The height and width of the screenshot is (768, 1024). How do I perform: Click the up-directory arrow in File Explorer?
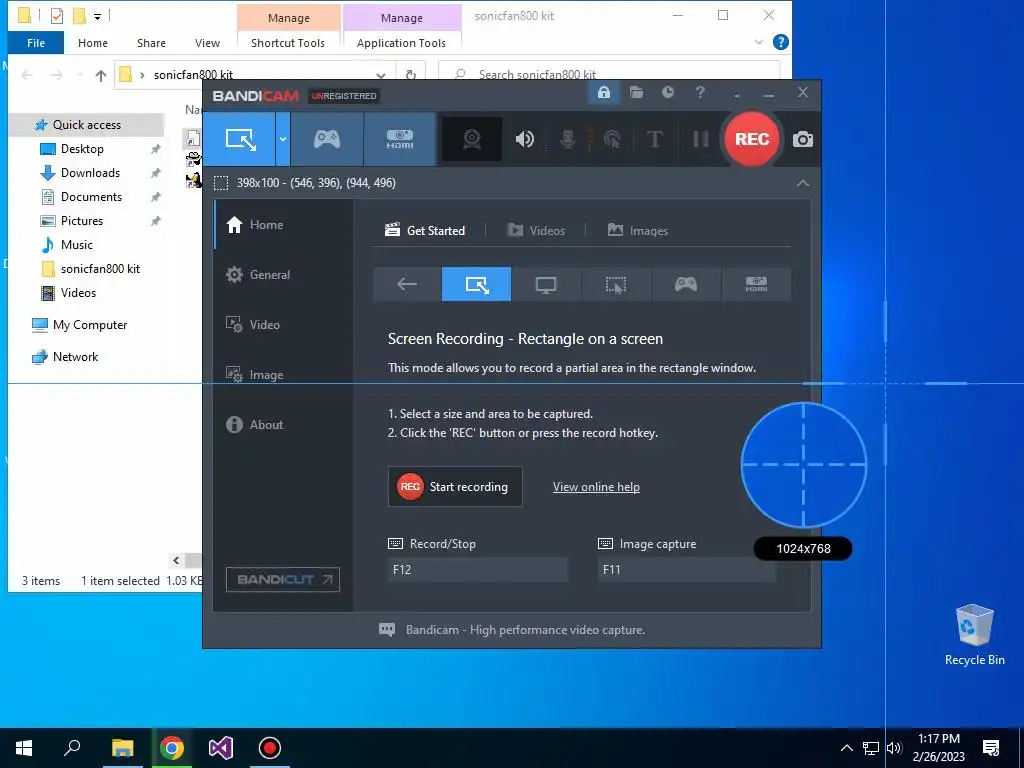101,75
